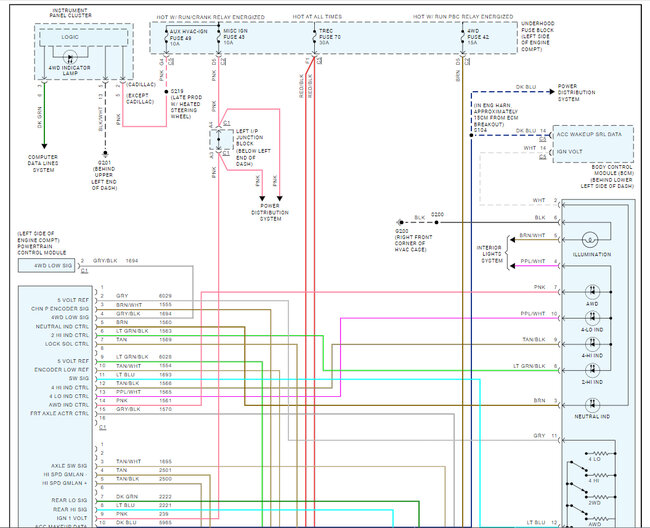This screenshot has width=650, height=528.
Task: Click the LOCK SOL CTRL pin label
Action: [67, 344]
